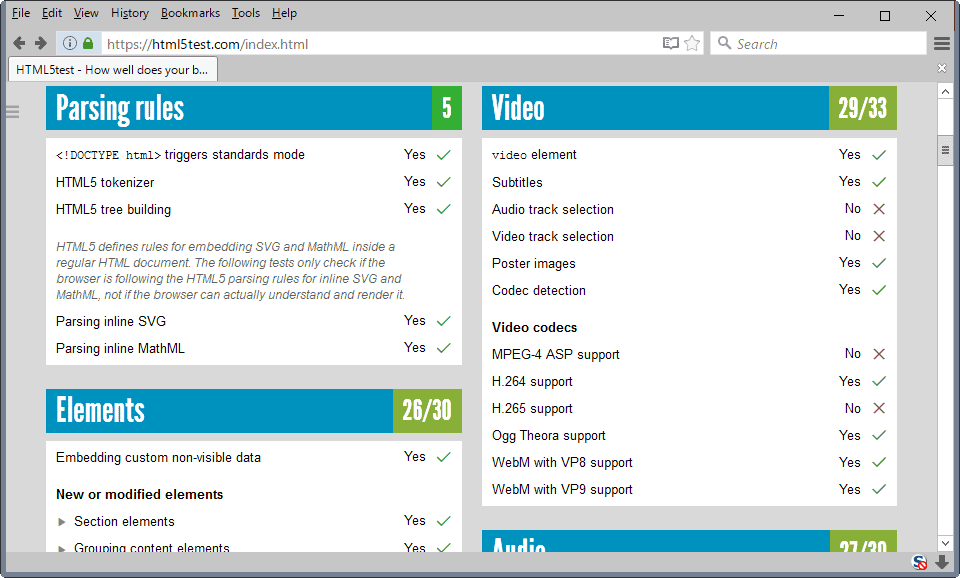Screen dimensions: 960x578
Task: Click the red X beside Video track selection
Action: [879, 236]
